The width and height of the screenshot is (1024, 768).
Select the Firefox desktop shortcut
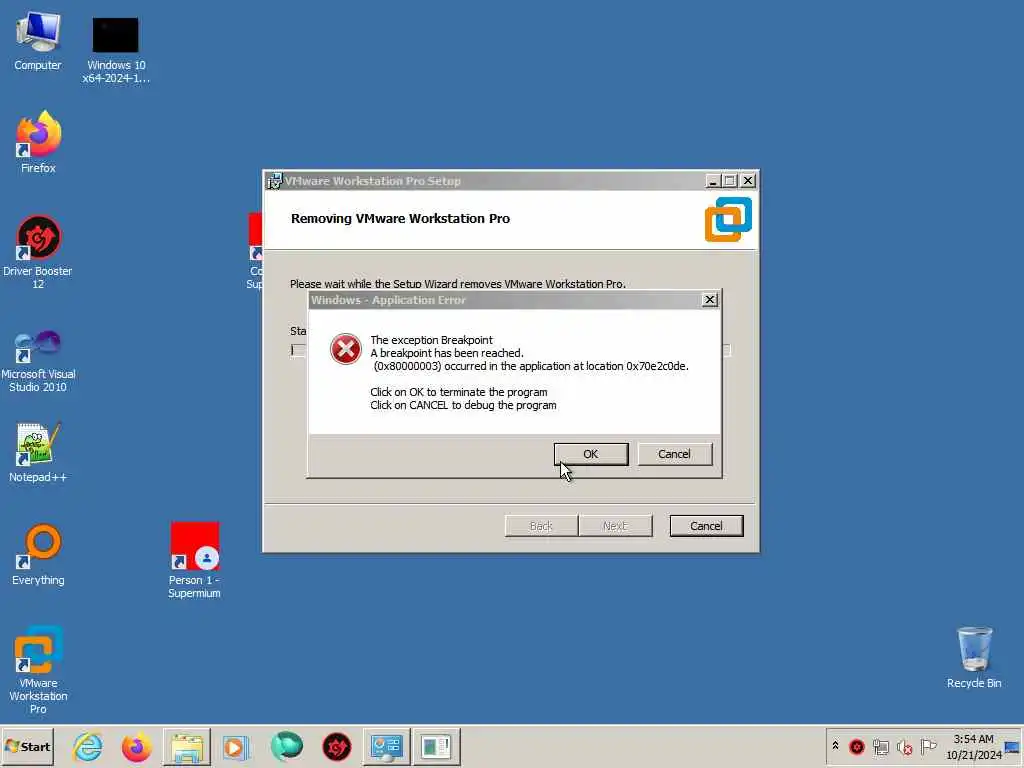[38, 142]
